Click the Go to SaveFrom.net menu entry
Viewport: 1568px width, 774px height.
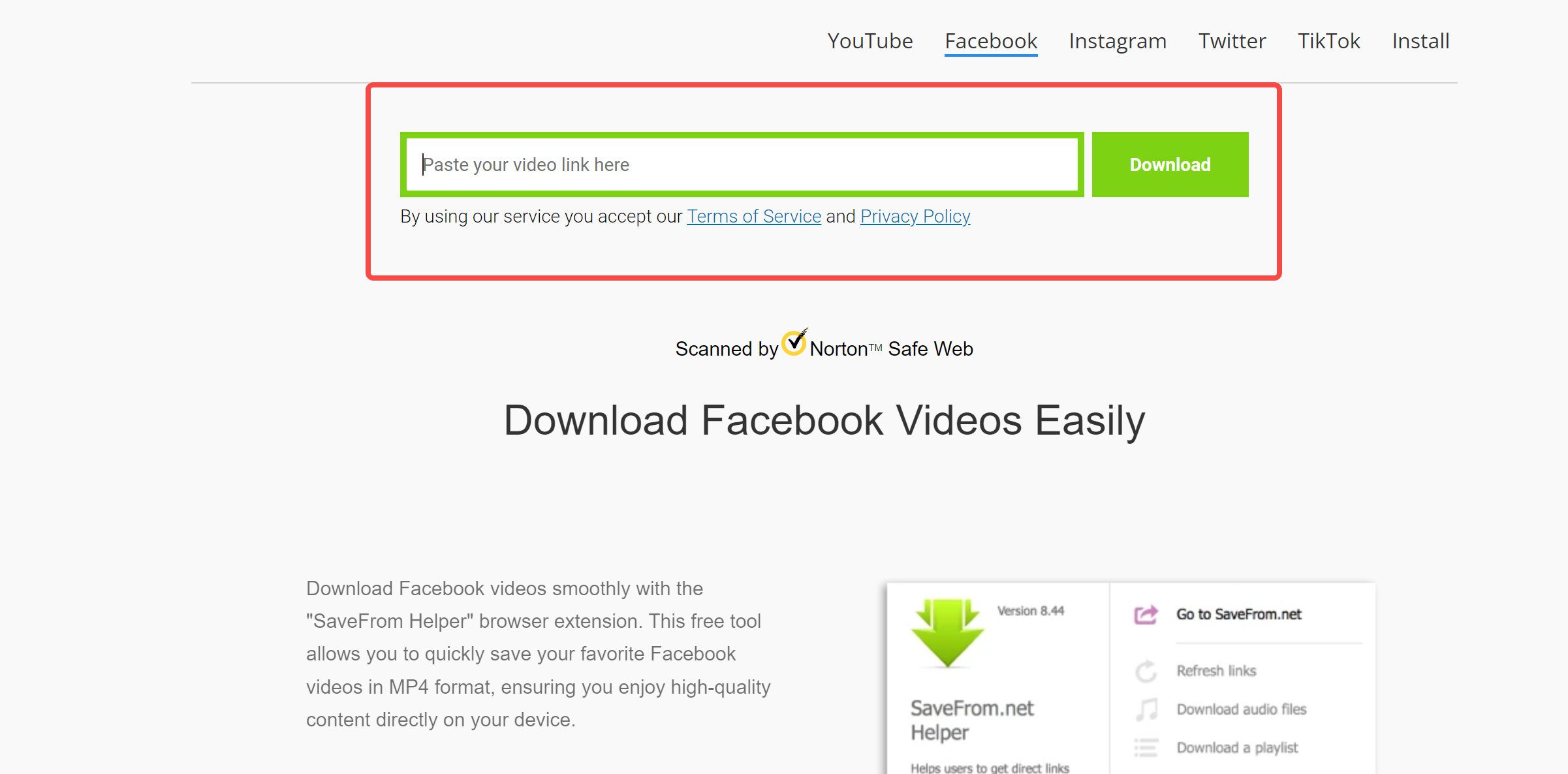(x=1238, y=615)
